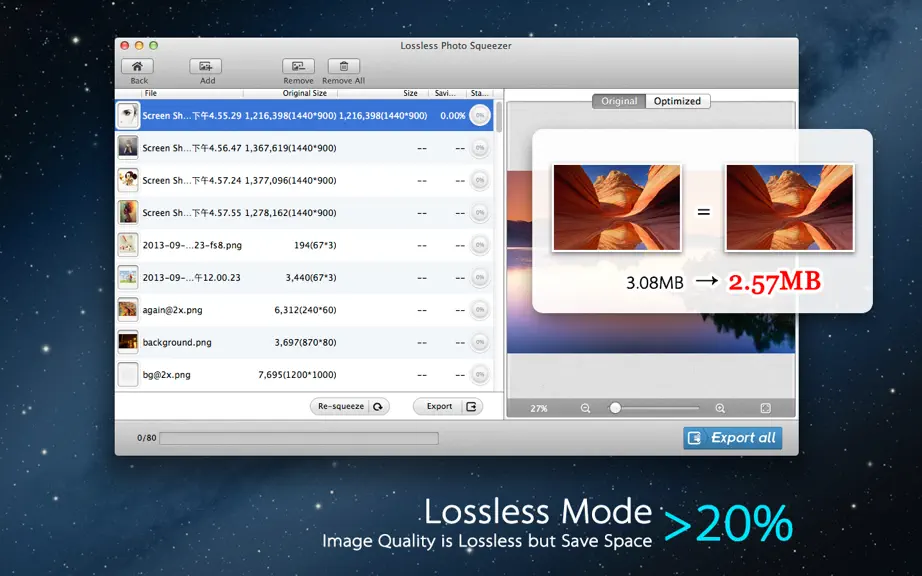Click the zoom in magnifier icon
This screenshot has width=922, height=576.
point(720,408)
